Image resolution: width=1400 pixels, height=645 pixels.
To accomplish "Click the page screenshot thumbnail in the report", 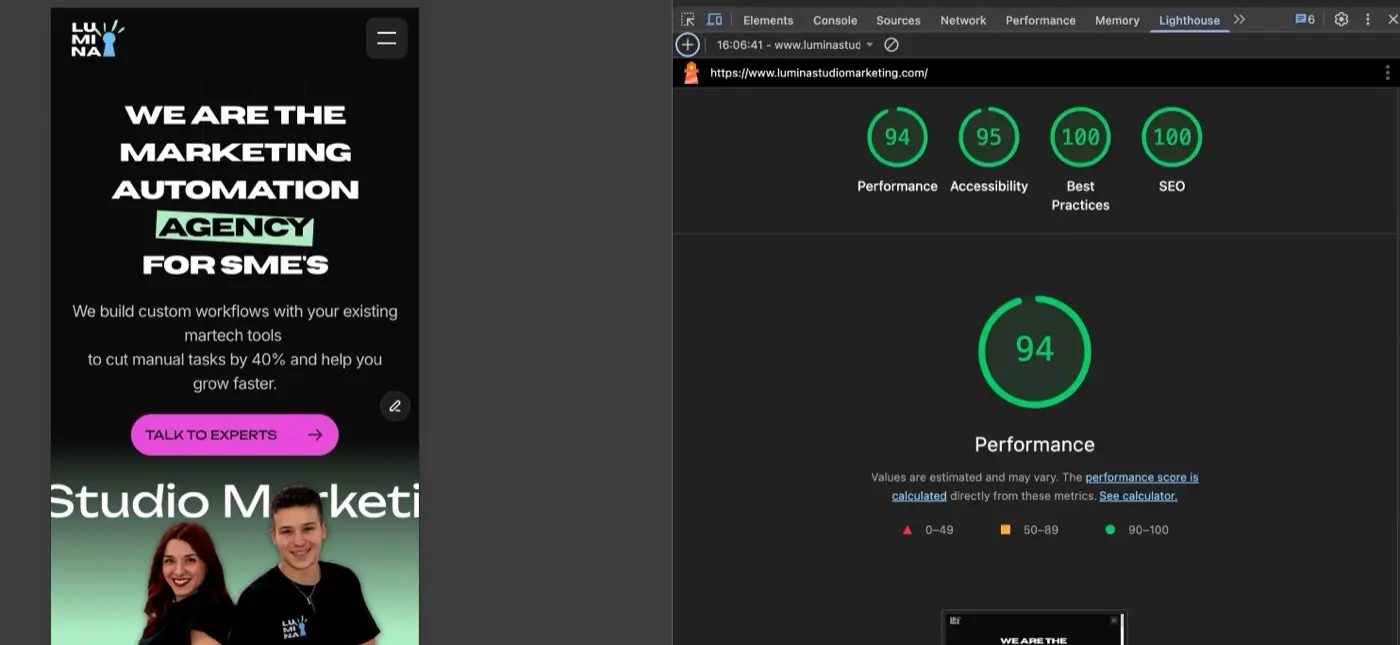I will point(1034,628).
